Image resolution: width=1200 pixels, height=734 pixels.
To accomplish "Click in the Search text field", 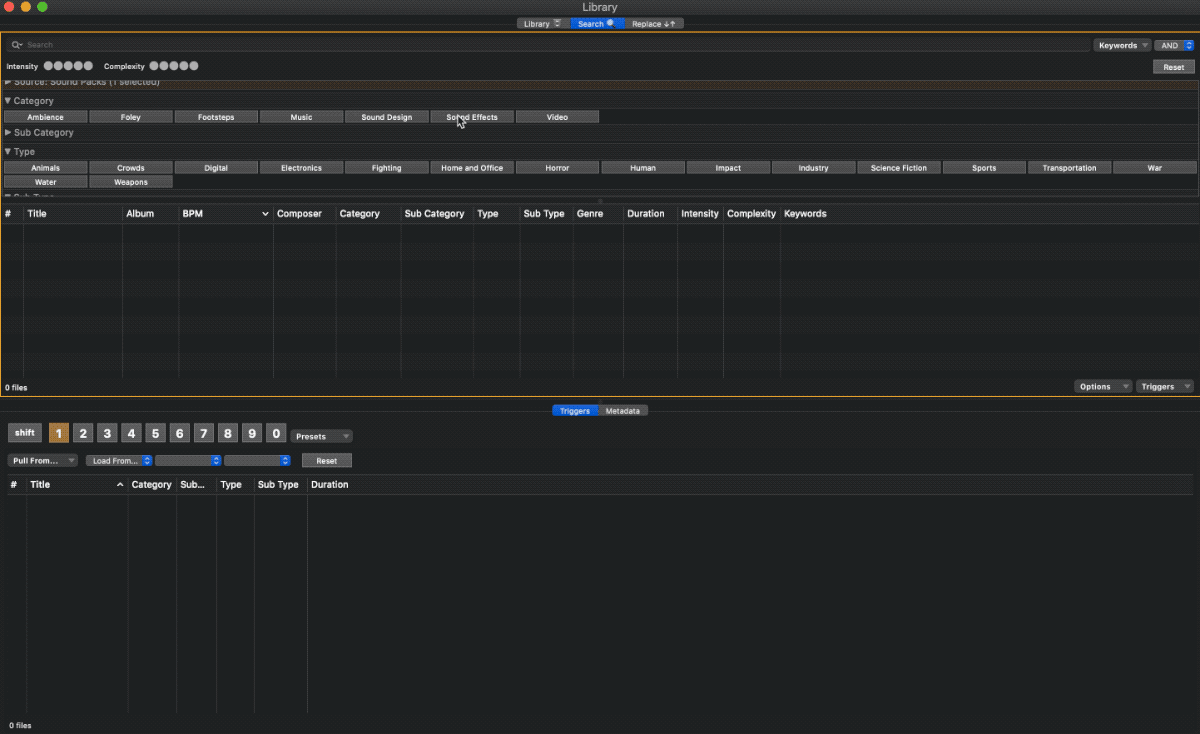I will tap(548, 45).
